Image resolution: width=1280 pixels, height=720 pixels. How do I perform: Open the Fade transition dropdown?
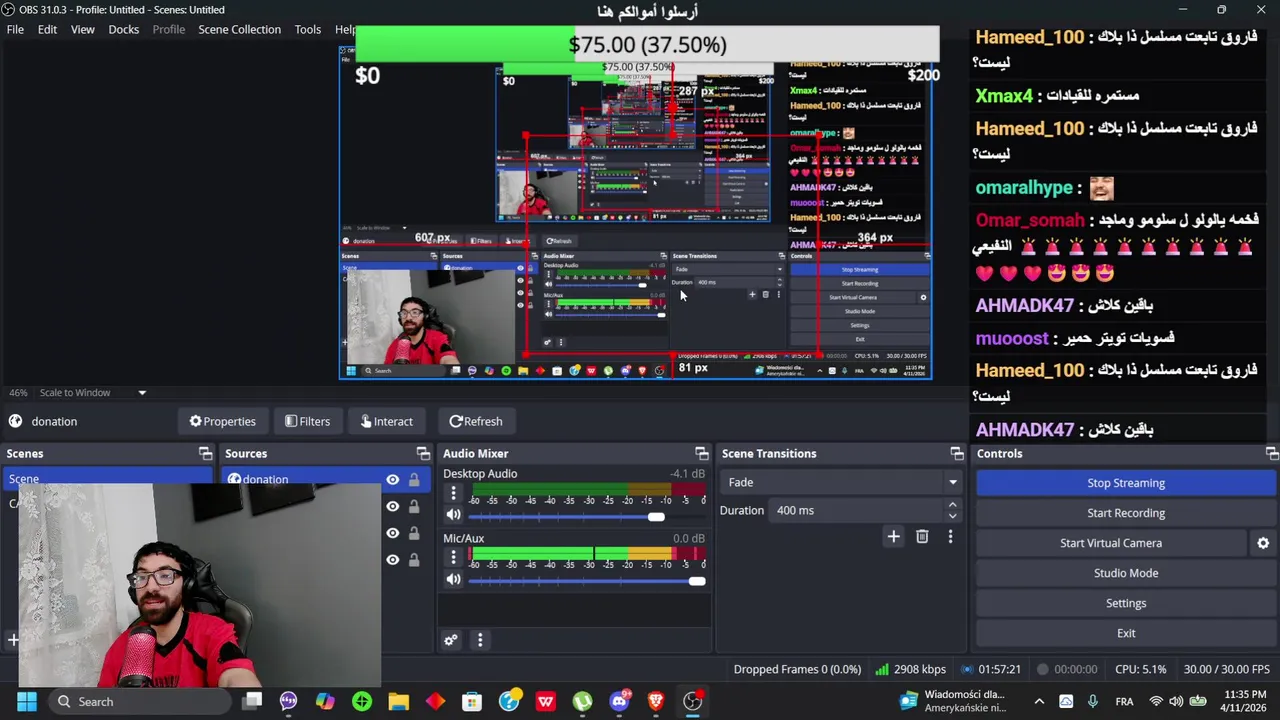[x=840, y=482]
